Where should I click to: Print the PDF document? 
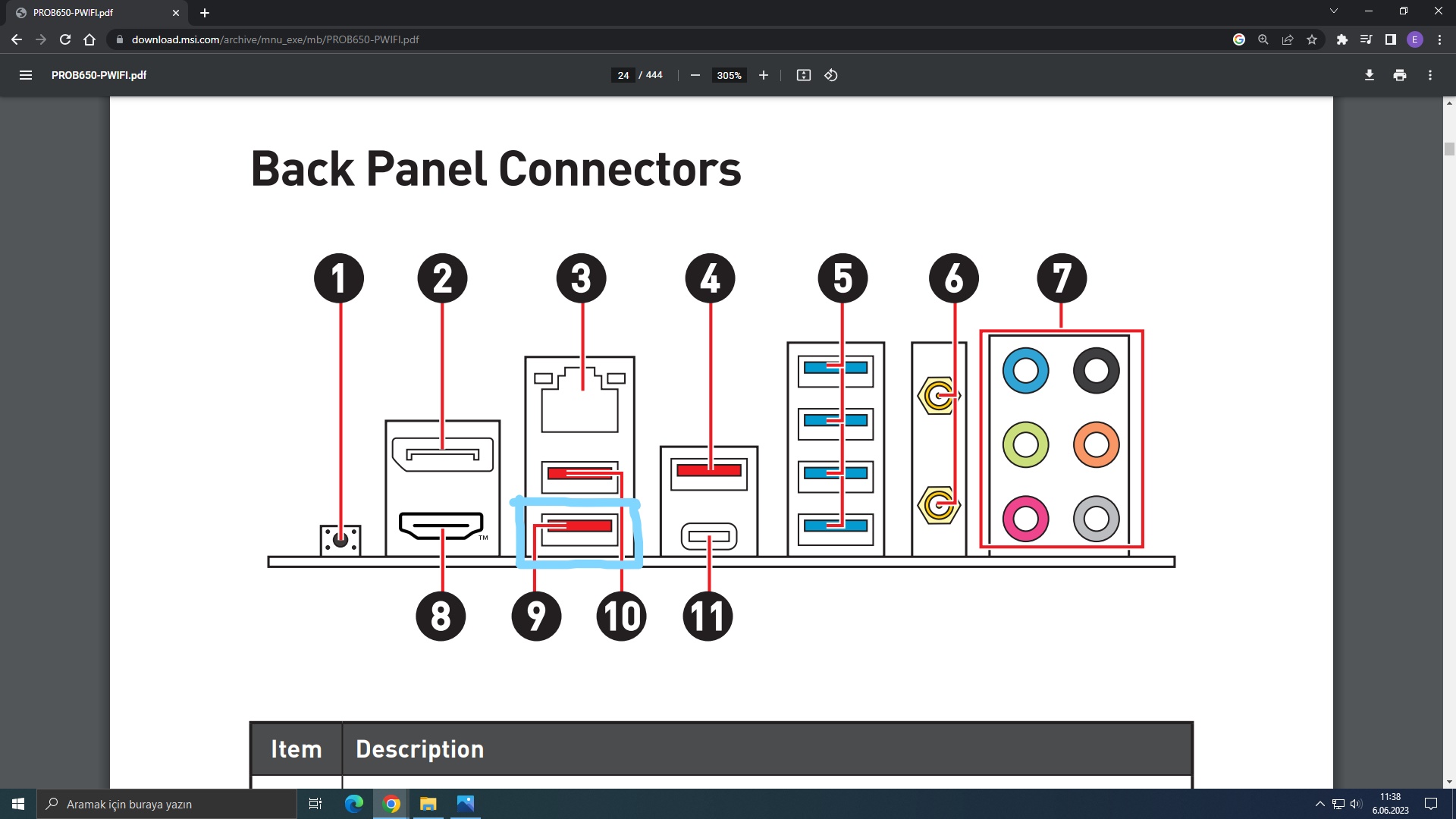(1400, 75)
